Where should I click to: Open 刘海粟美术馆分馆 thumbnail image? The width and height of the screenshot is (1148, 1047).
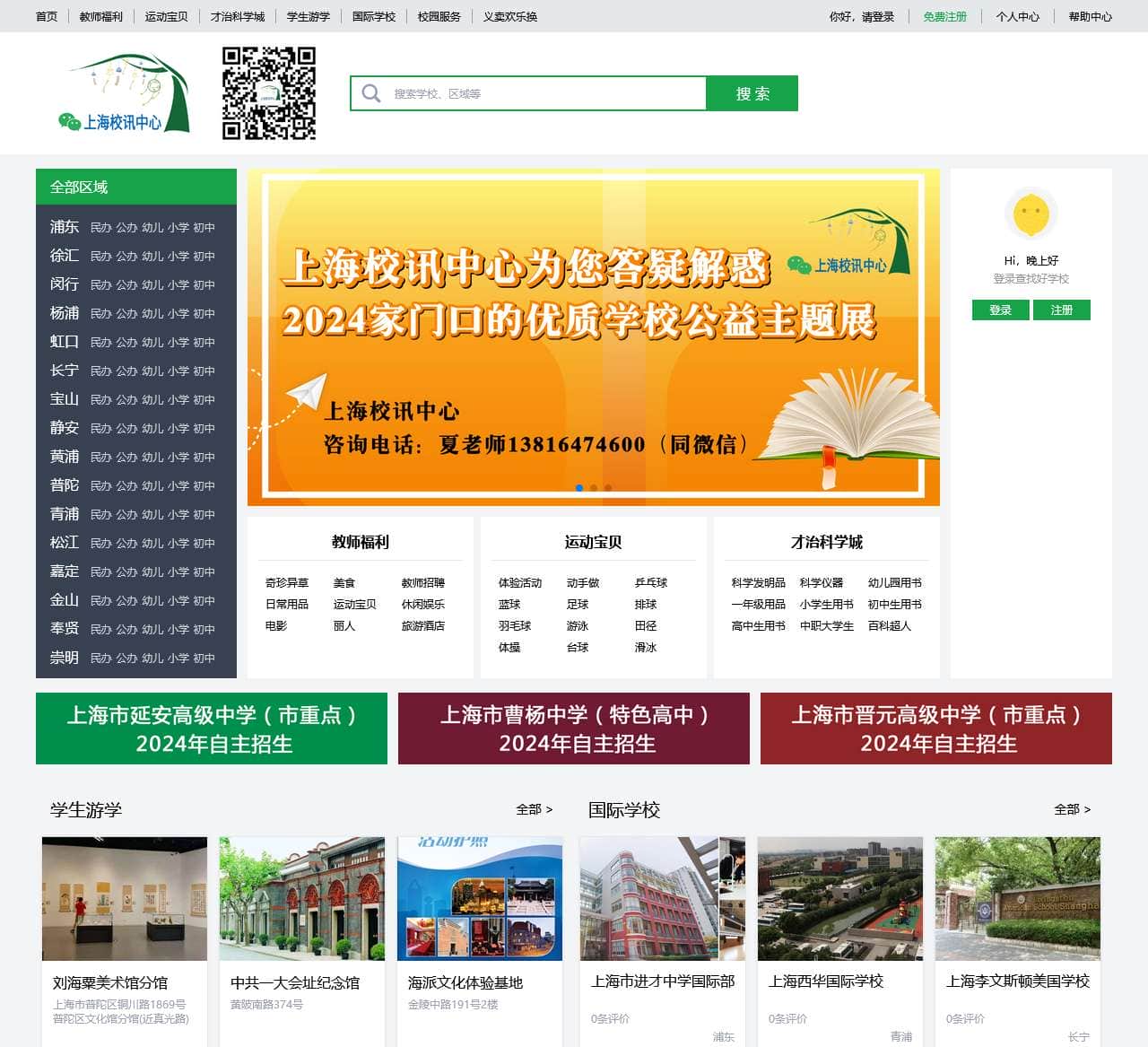125,899
